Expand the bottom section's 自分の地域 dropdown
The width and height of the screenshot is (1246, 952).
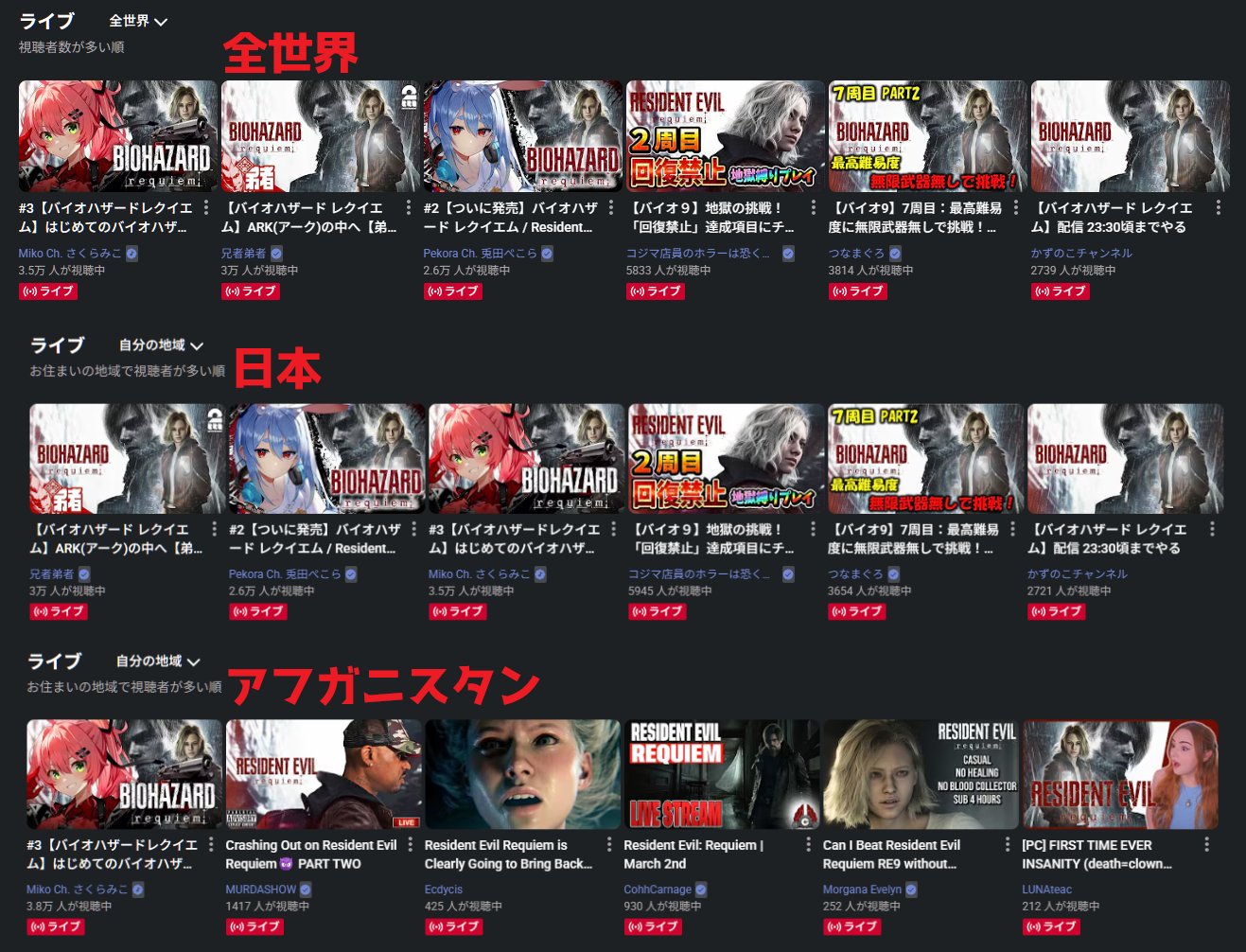click(158, 661)
